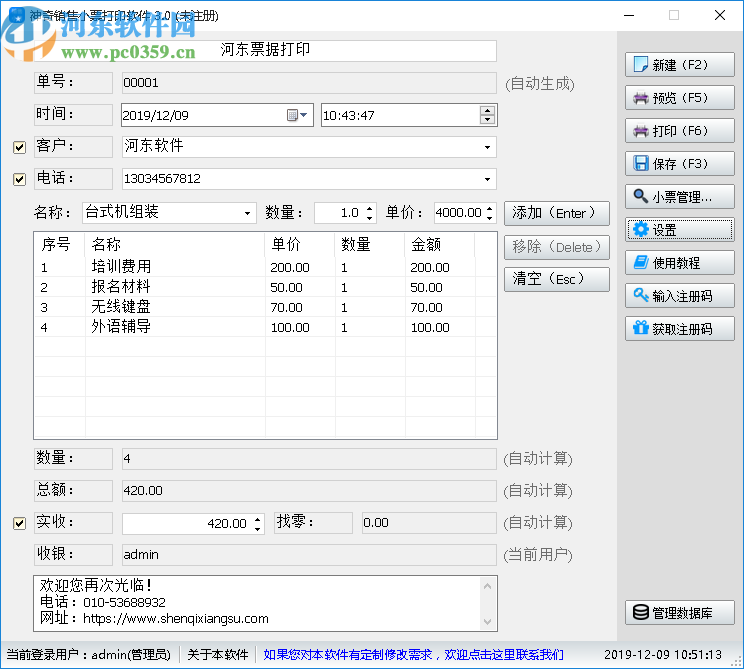Click the 管理数据库 database icon
Screen dimensions: 744x669
[x=641, y=613]
